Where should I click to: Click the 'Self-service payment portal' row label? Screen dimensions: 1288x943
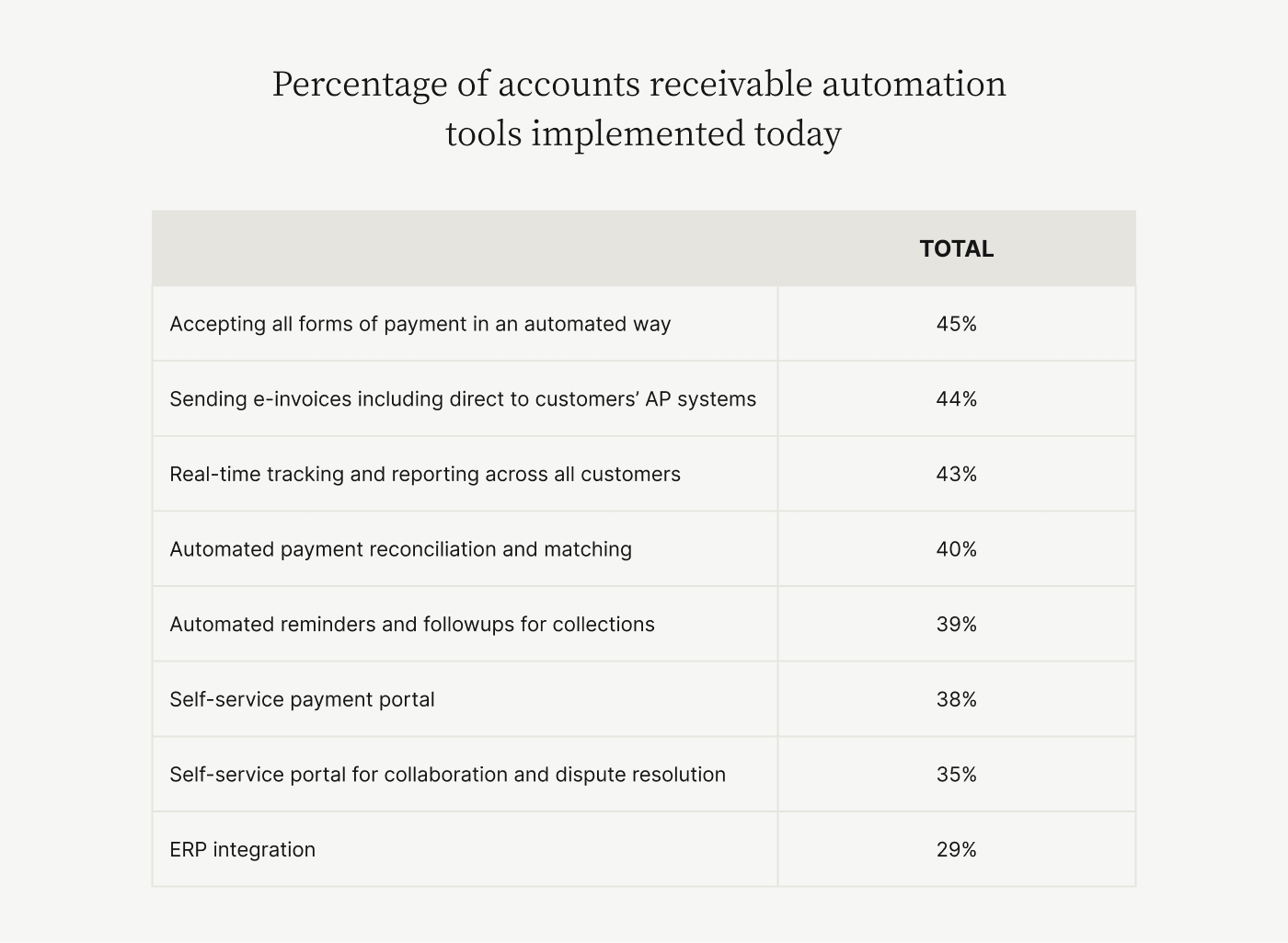tap(302, 700)
